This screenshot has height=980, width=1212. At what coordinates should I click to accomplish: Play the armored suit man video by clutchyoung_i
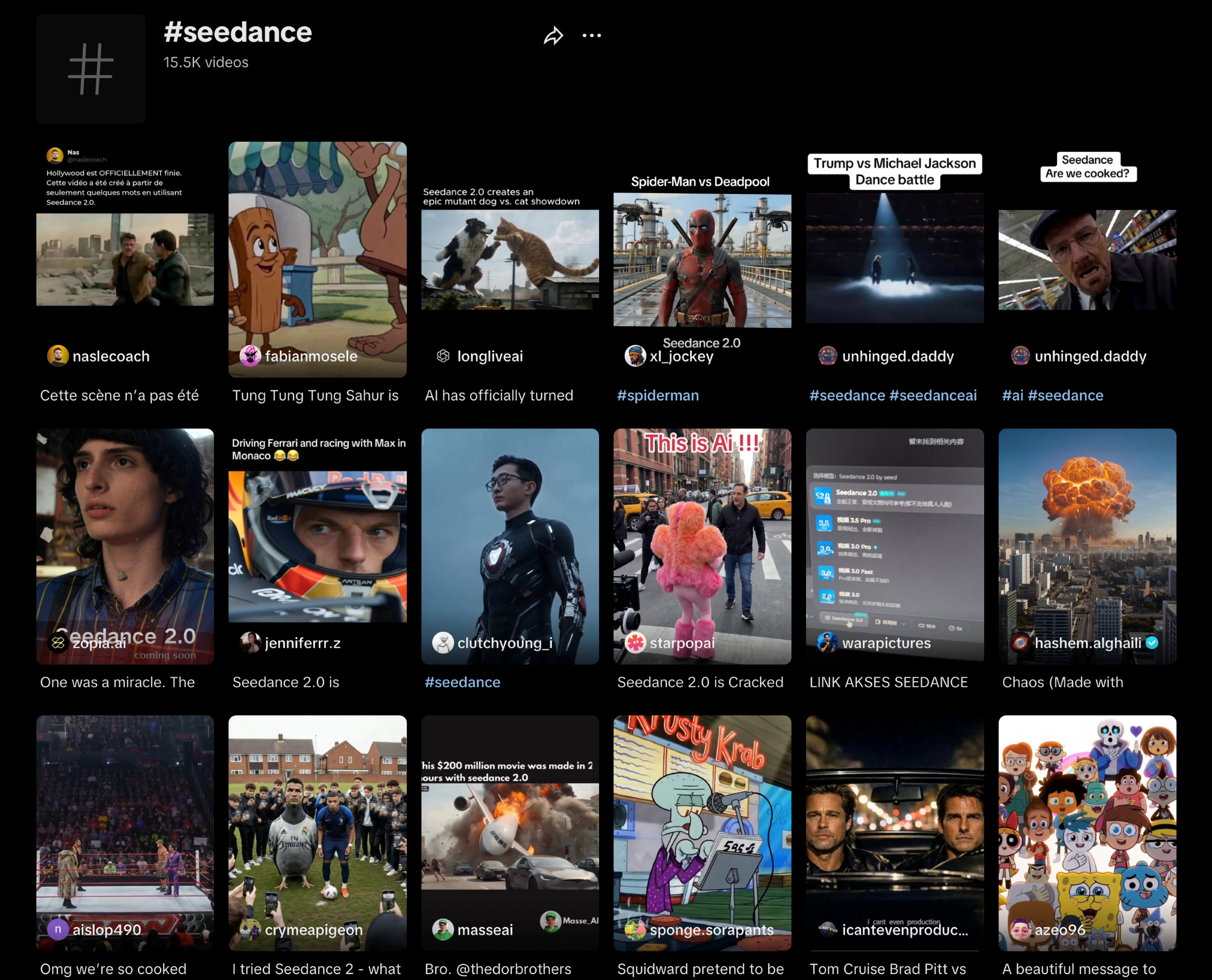(x=510, y=546)
